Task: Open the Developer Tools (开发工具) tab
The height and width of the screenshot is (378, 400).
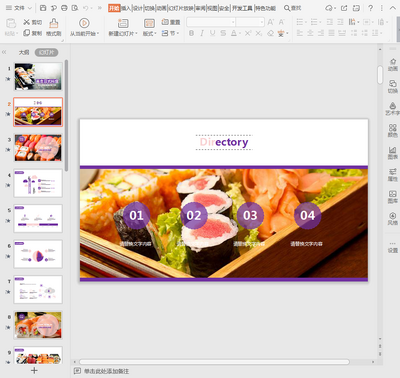Action: [242, 8]
